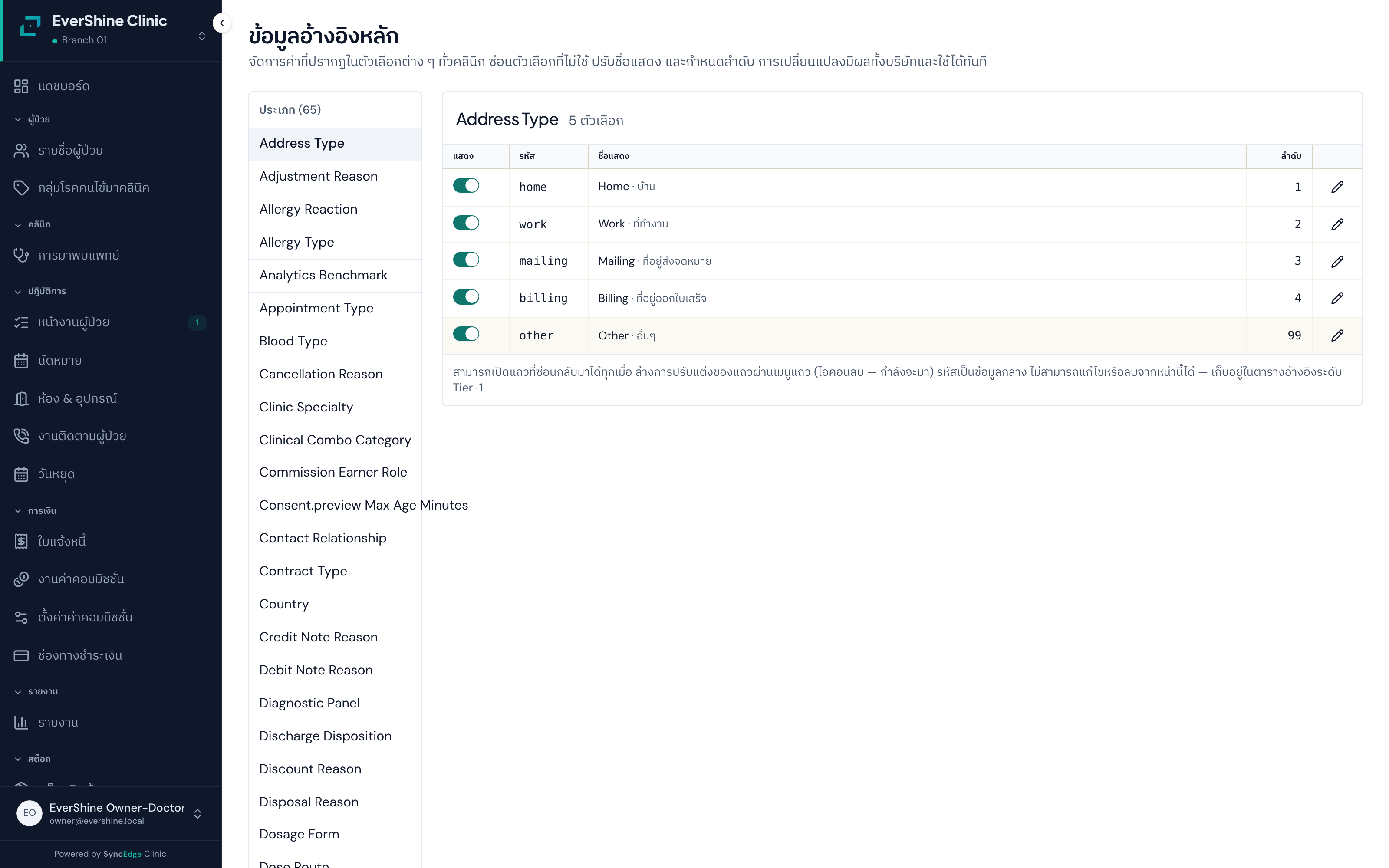Image resolution: width=1389 pixels, height=868 pixels.
Task: Go to การมาพบแพทย์ visits page
Action: click(79, 255)
